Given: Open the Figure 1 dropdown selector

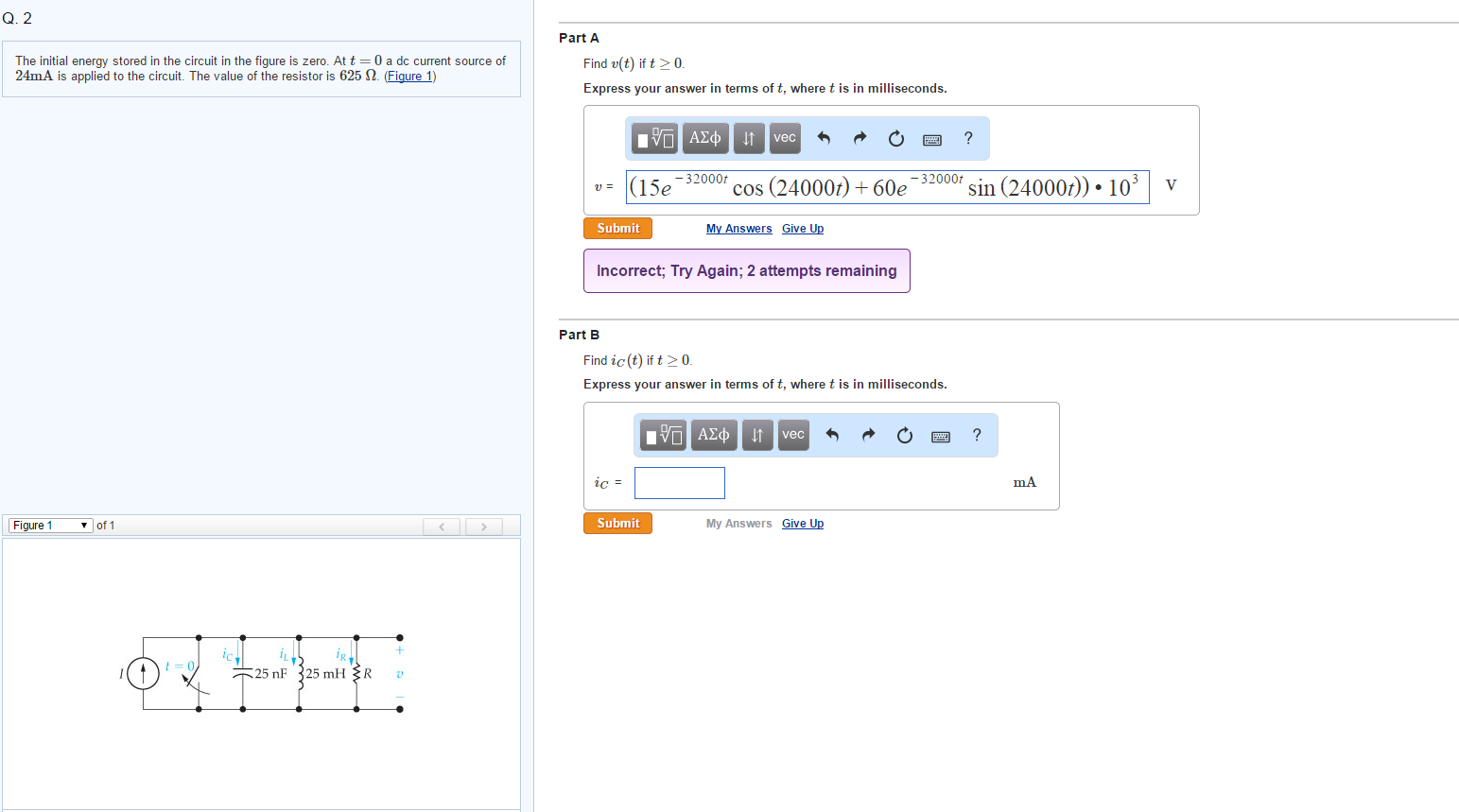Looking at the screenshot, I should click(49, 525).
